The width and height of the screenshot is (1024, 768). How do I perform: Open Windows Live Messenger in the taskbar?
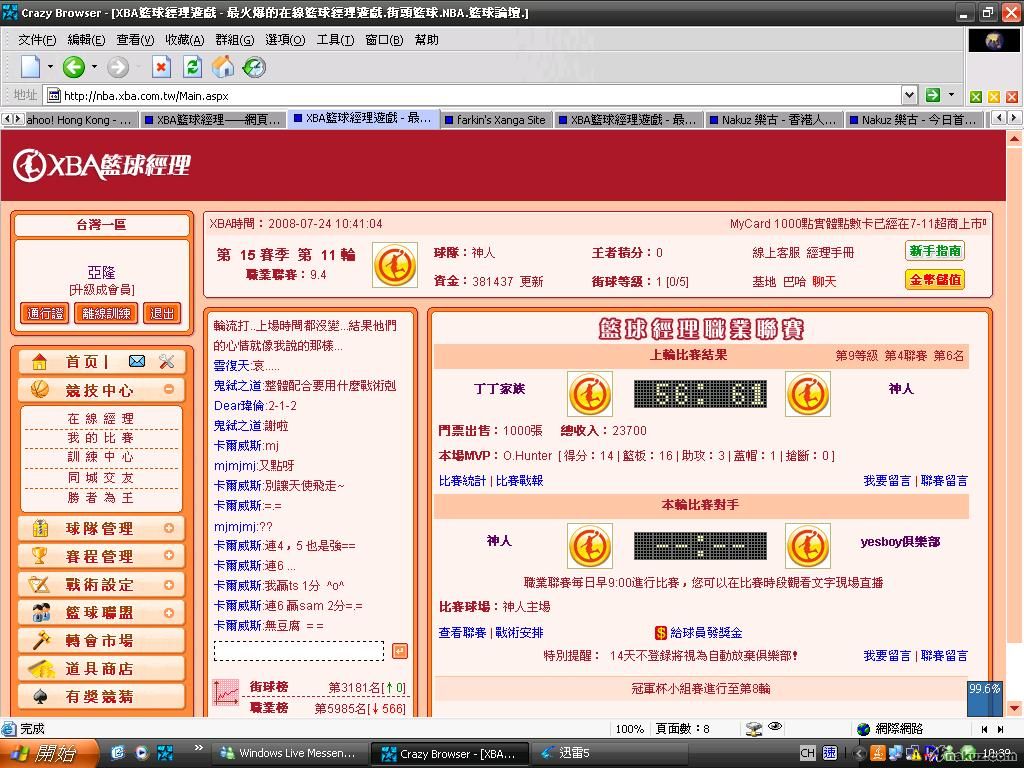290,753
